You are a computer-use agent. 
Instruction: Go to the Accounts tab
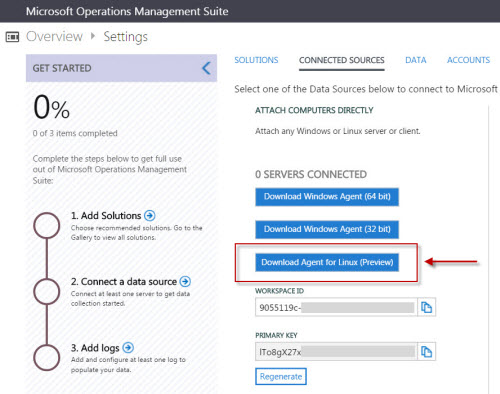pyautogui.click(x=468, y=60)
